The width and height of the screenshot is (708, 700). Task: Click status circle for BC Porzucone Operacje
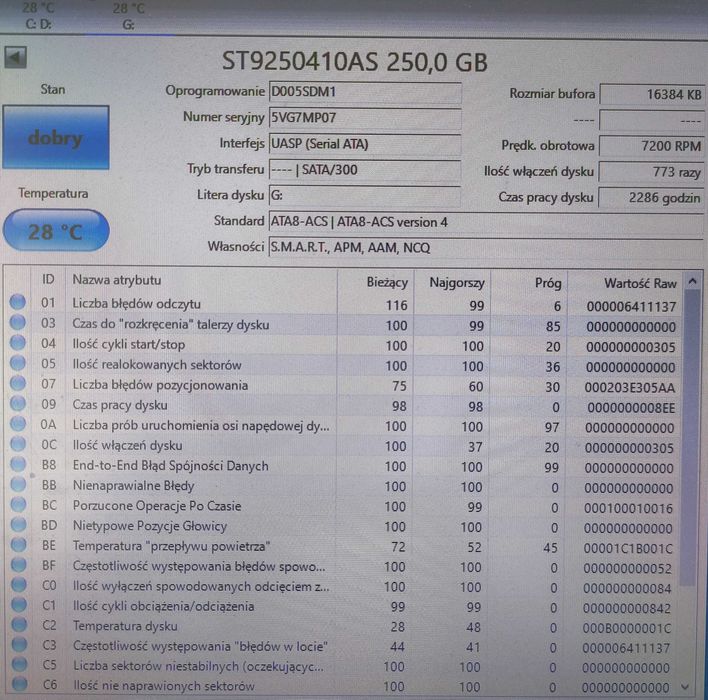click(x=19, y=504)
